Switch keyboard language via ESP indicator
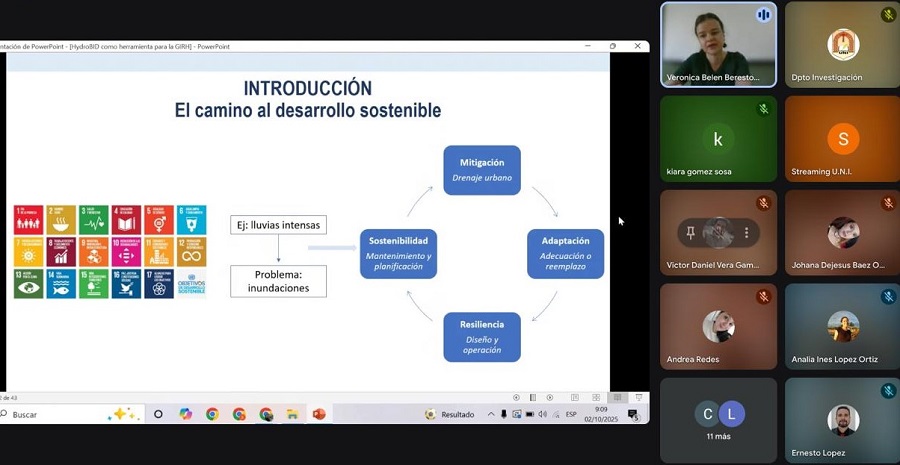The height and width of the screenshot is (465, 900). point(571,414)
